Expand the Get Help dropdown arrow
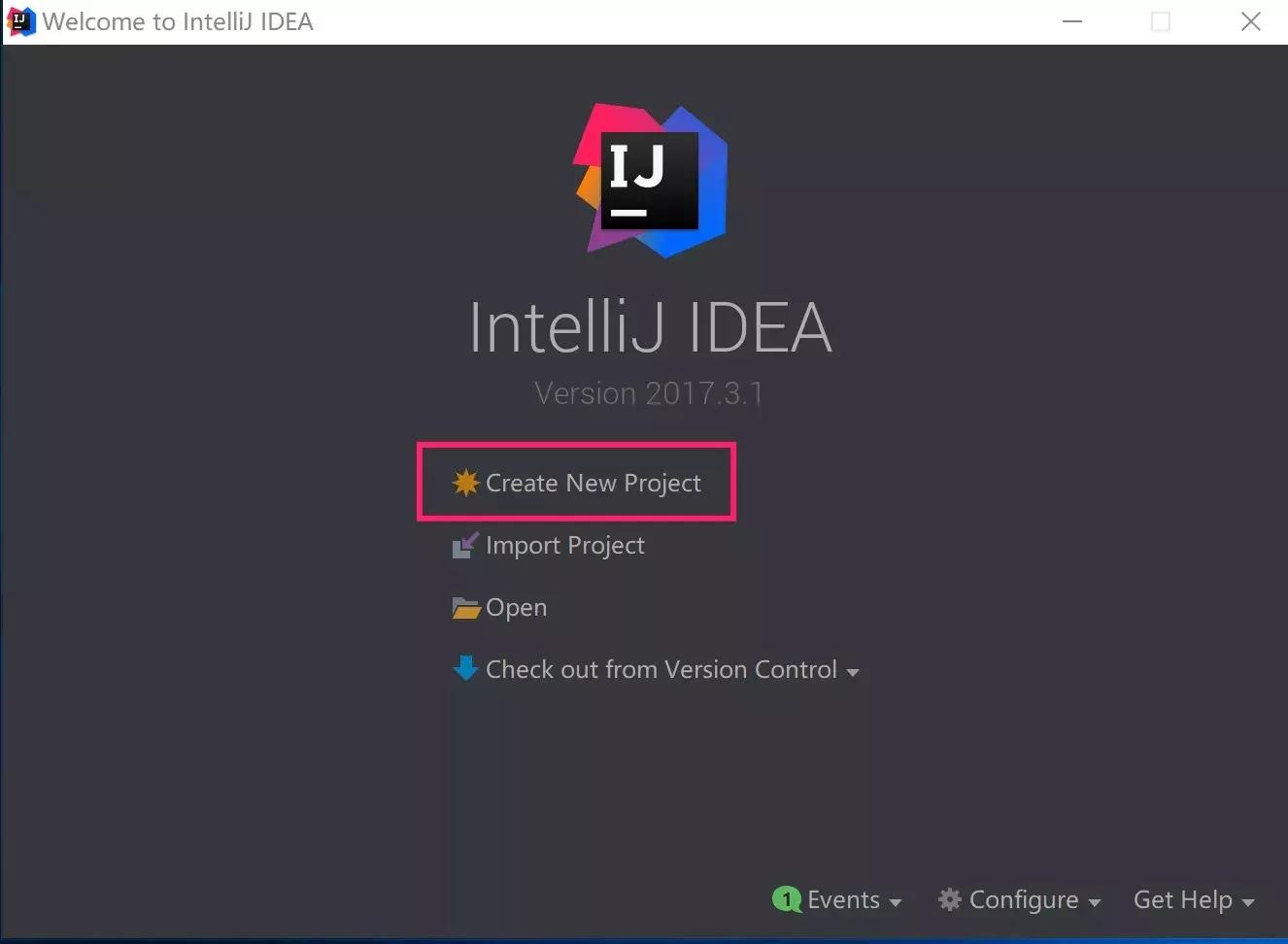Viewport: 1288px width, 944px height. 1247,902
